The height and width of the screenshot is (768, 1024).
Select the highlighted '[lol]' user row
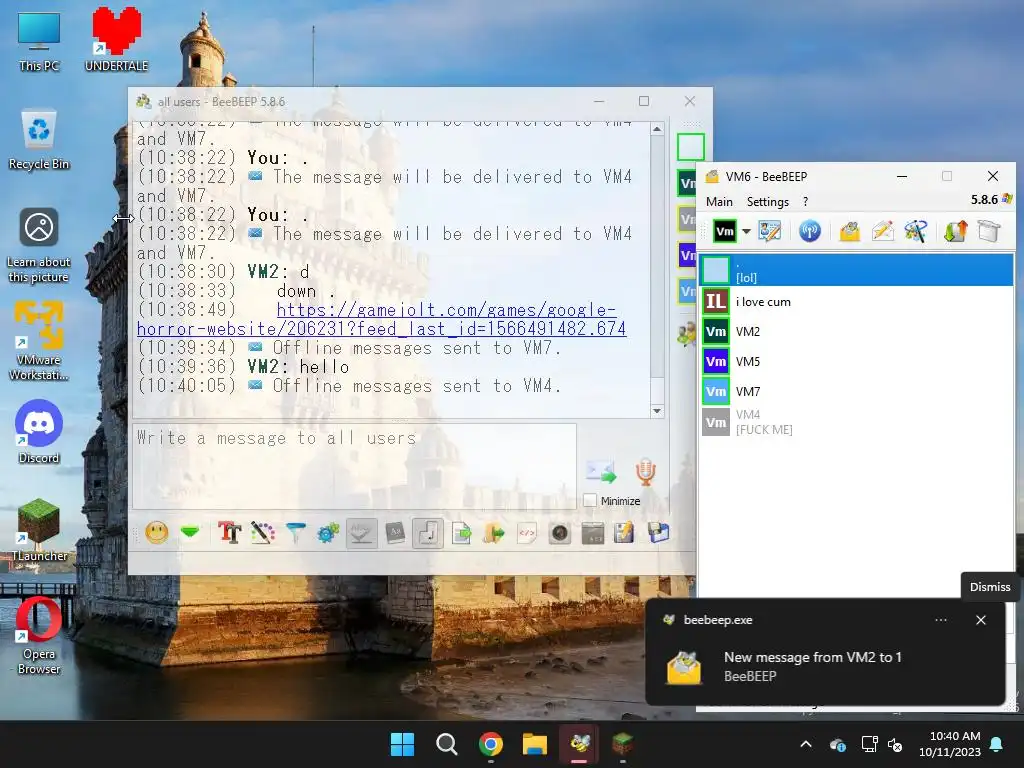click(x=856, y=270)
